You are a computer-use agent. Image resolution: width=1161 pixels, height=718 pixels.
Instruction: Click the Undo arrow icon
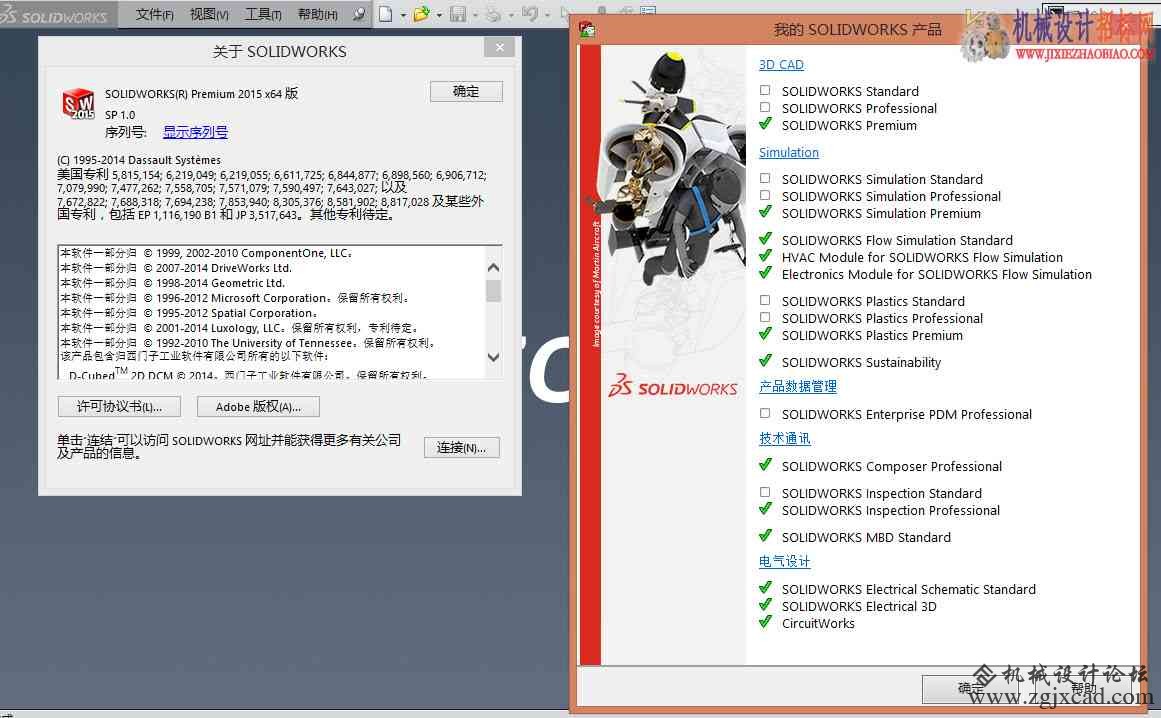pos(529,14)
